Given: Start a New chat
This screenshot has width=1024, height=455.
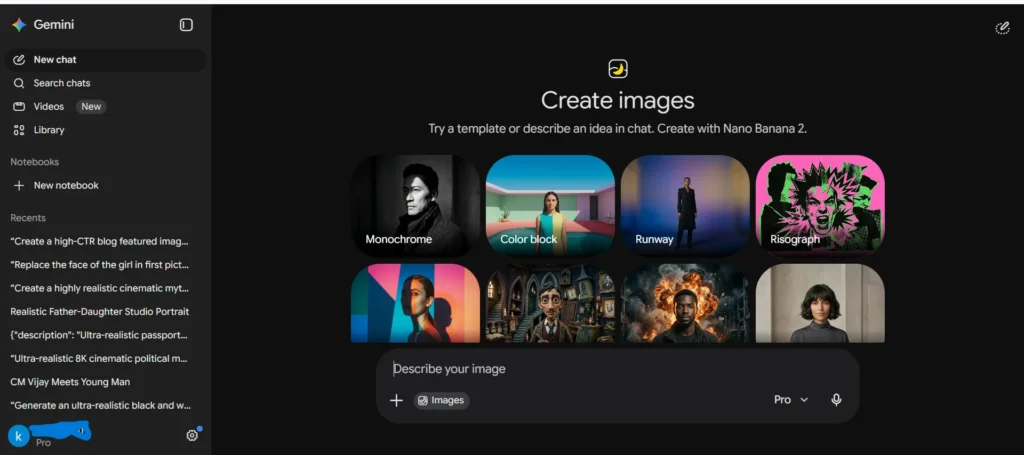Looking at the screenshot, I should click(x=105, y=59).
